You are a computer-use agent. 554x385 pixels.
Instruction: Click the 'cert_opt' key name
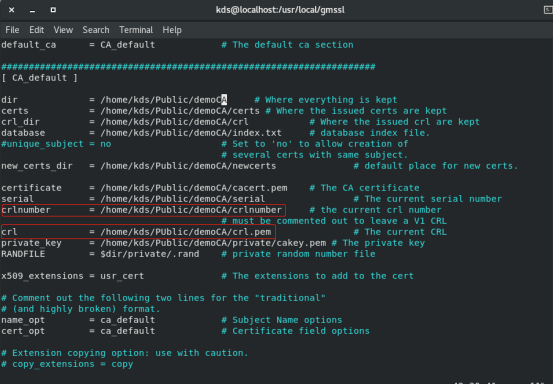23,331
